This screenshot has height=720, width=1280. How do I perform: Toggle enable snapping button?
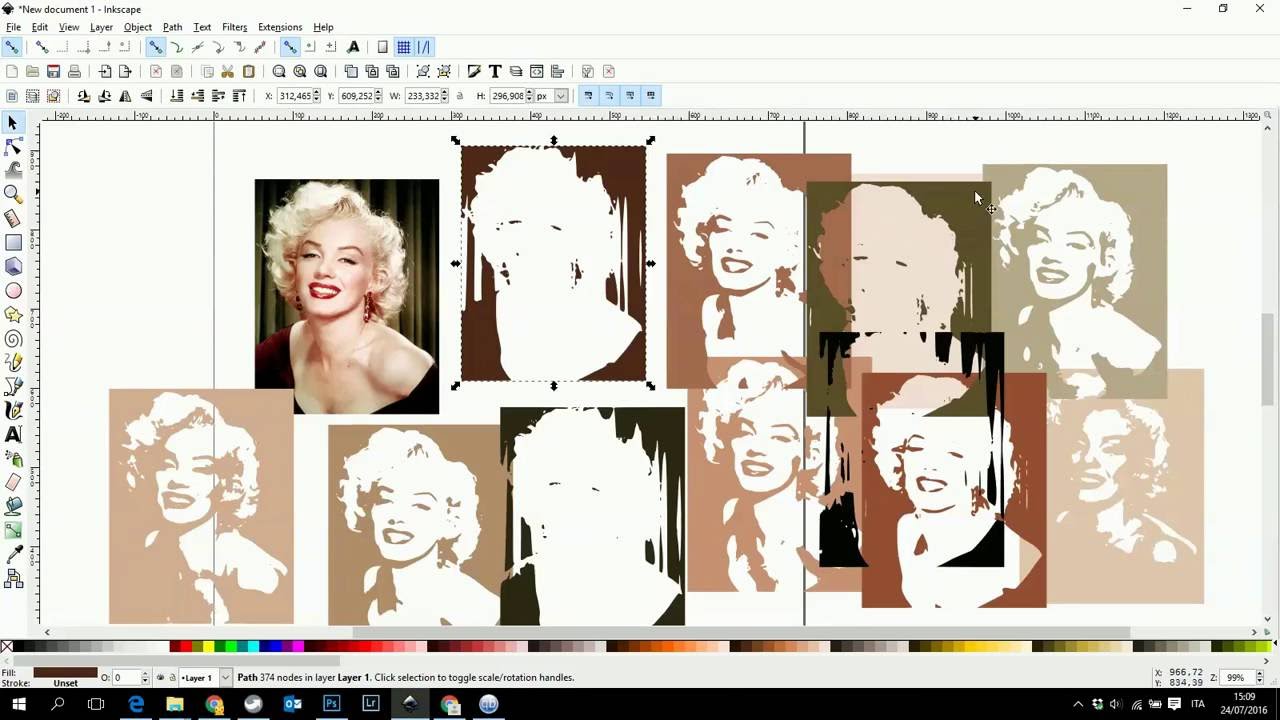click(12, 47)
